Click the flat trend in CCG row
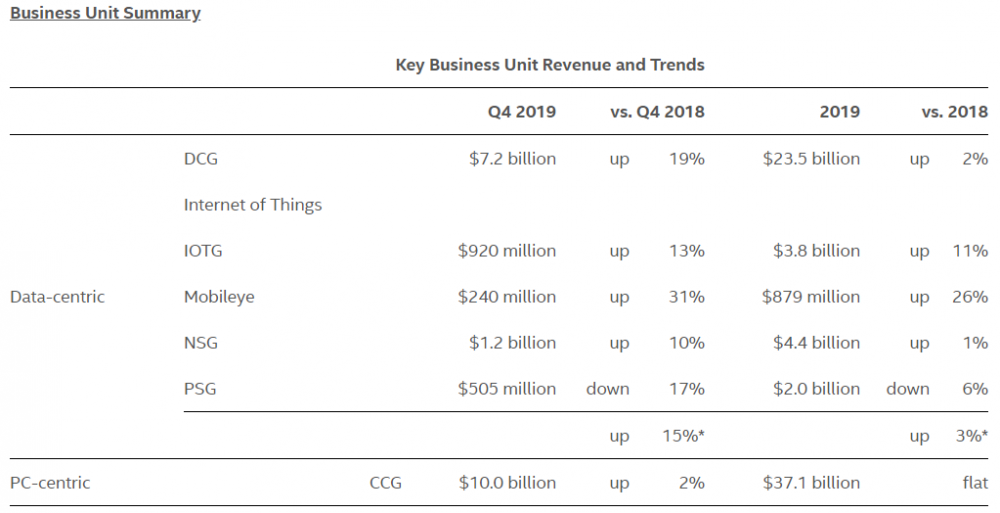 [975, 483]
